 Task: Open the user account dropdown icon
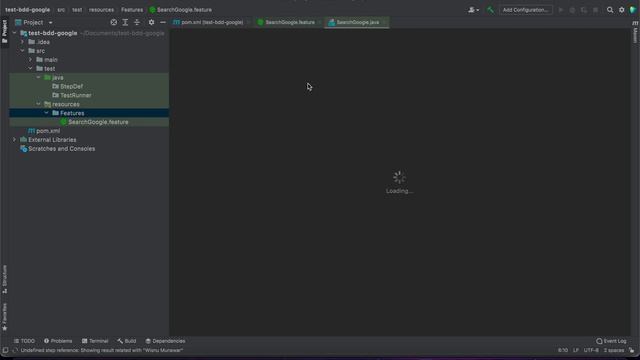pos(473,10)
